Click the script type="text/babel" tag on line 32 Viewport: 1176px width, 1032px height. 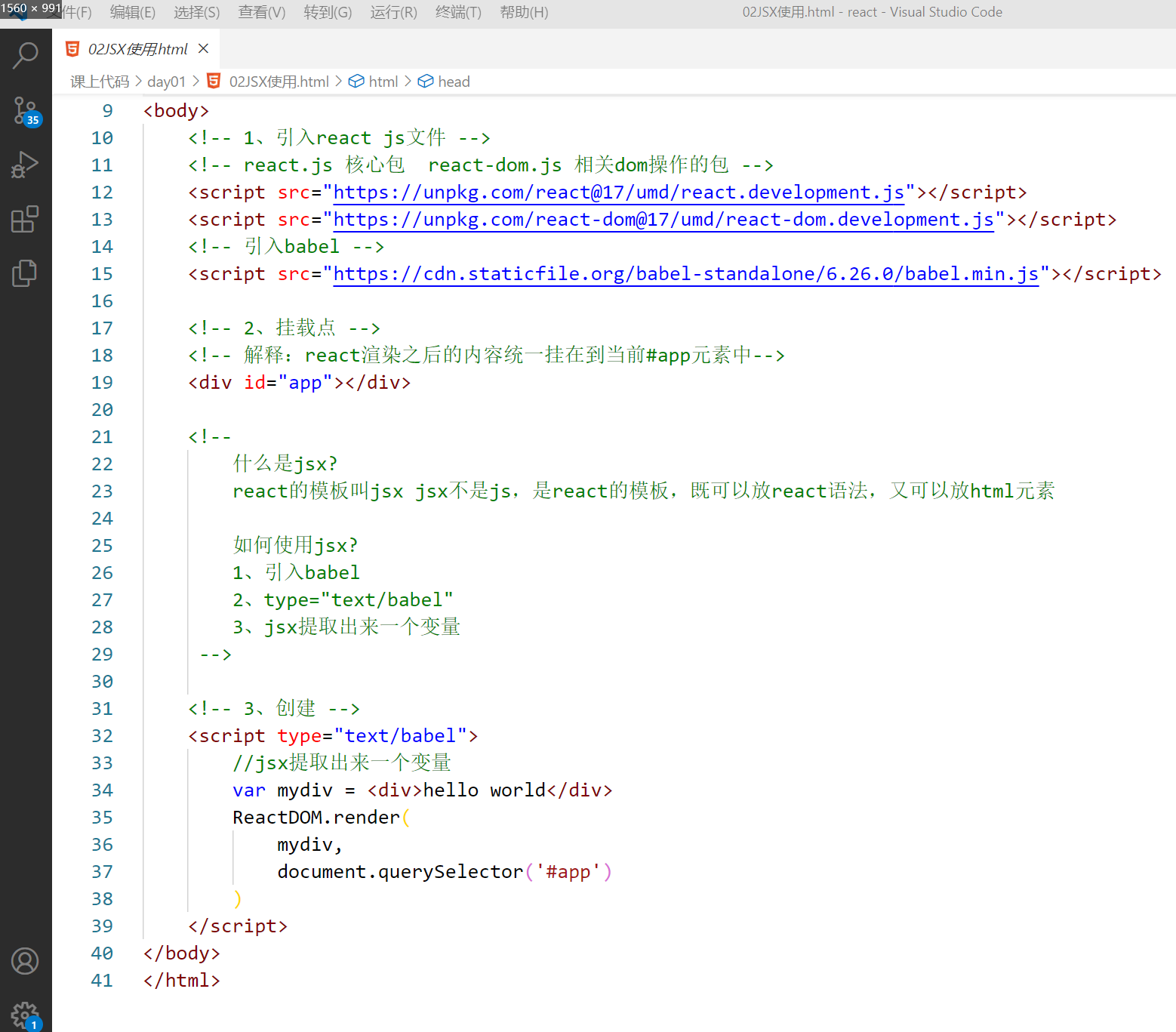(x=333, y=736)
